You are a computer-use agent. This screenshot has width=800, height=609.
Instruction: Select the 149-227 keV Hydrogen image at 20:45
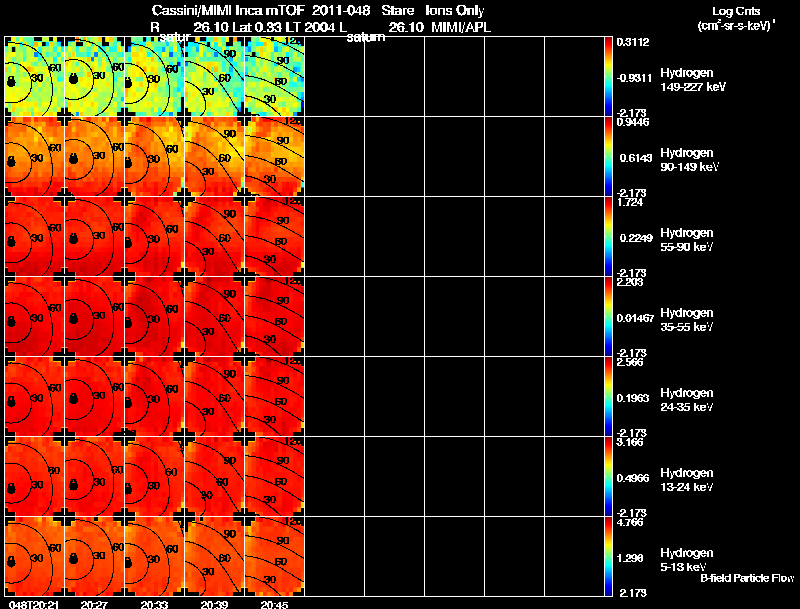pyautogui.click(x=274, y=76)
